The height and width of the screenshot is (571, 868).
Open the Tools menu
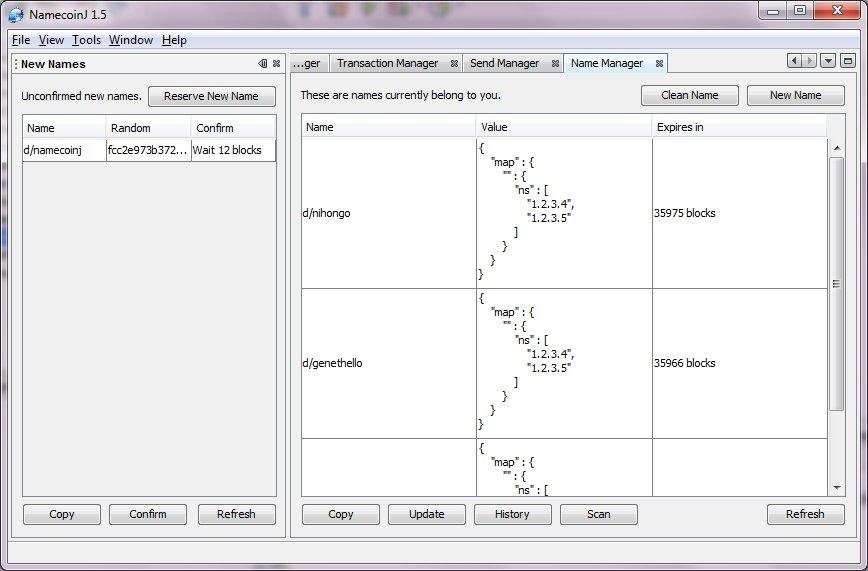86,40
